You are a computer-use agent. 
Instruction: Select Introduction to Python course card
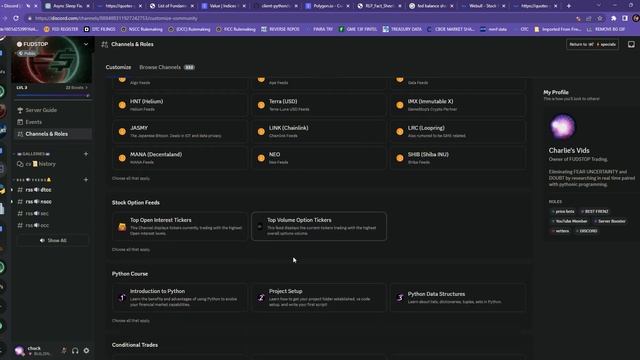tap(180, 298)
